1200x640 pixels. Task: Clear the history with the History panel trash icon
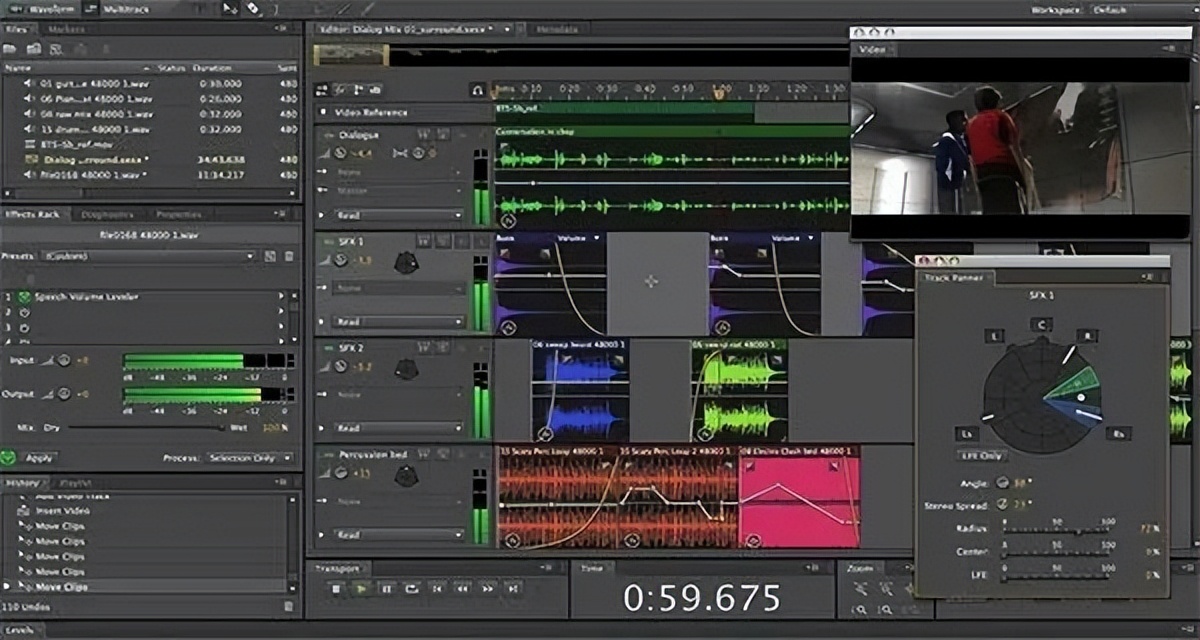tap(289, 606)
